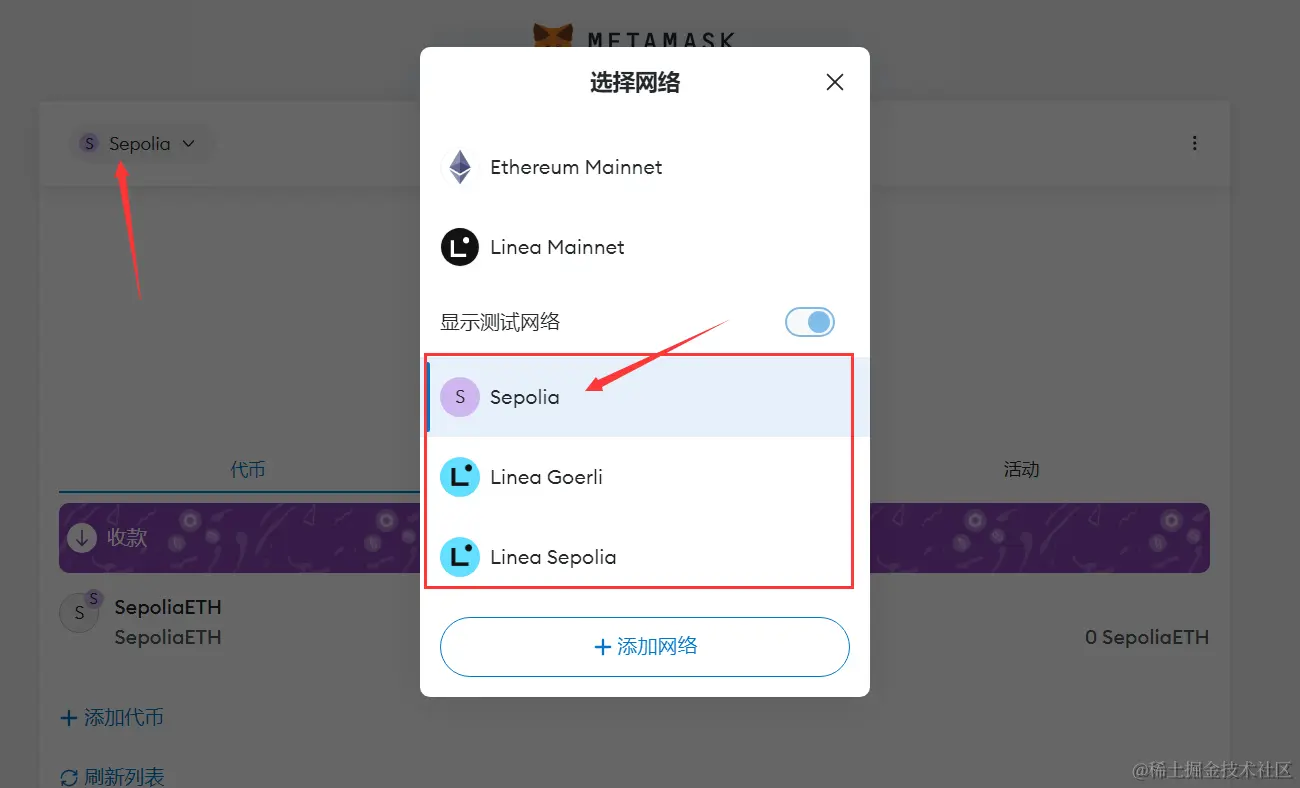1300x788 pixels.
Task: Click the 添加网络 button
Action: coord(645,647)
